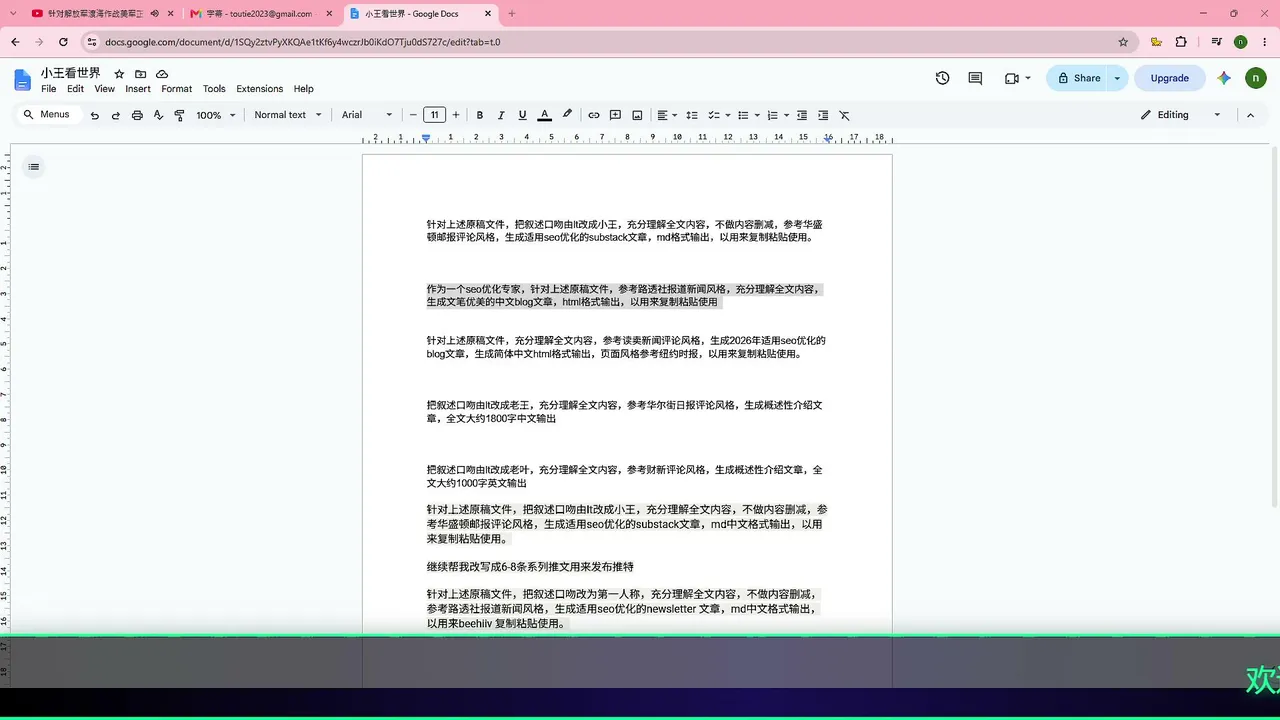Click the Upgrade button
This screenshot has width=1280, height=720.
[1170, 78]
